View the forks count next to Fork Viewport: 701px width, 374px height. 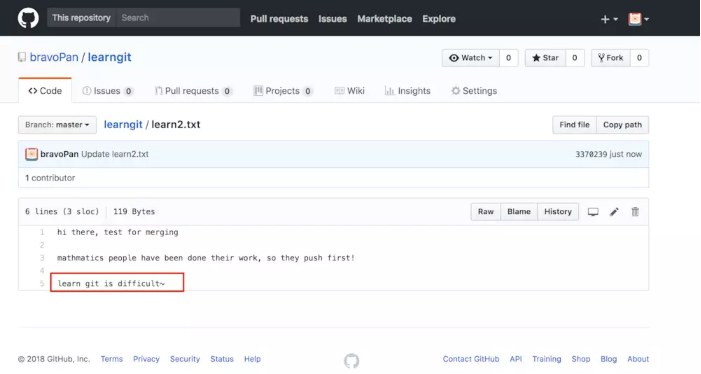click(639, 58)
